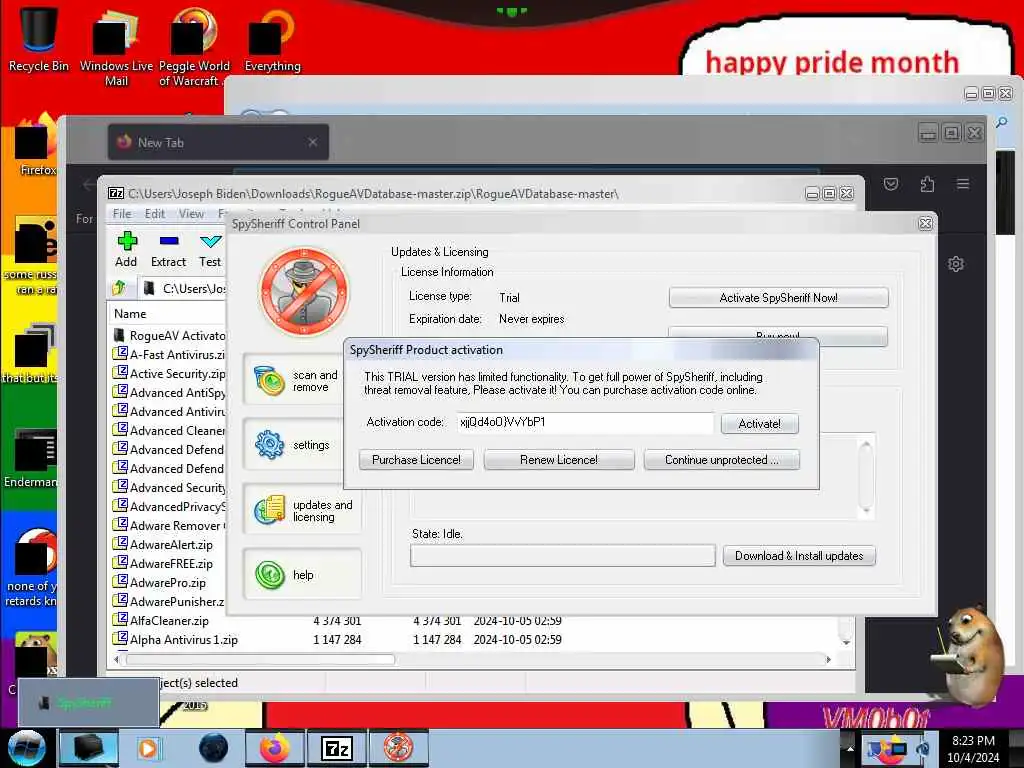Click new tab page settings gear
Image resolution: width=1024 pixels, height=768 pixels.
(x=955, y=264)
